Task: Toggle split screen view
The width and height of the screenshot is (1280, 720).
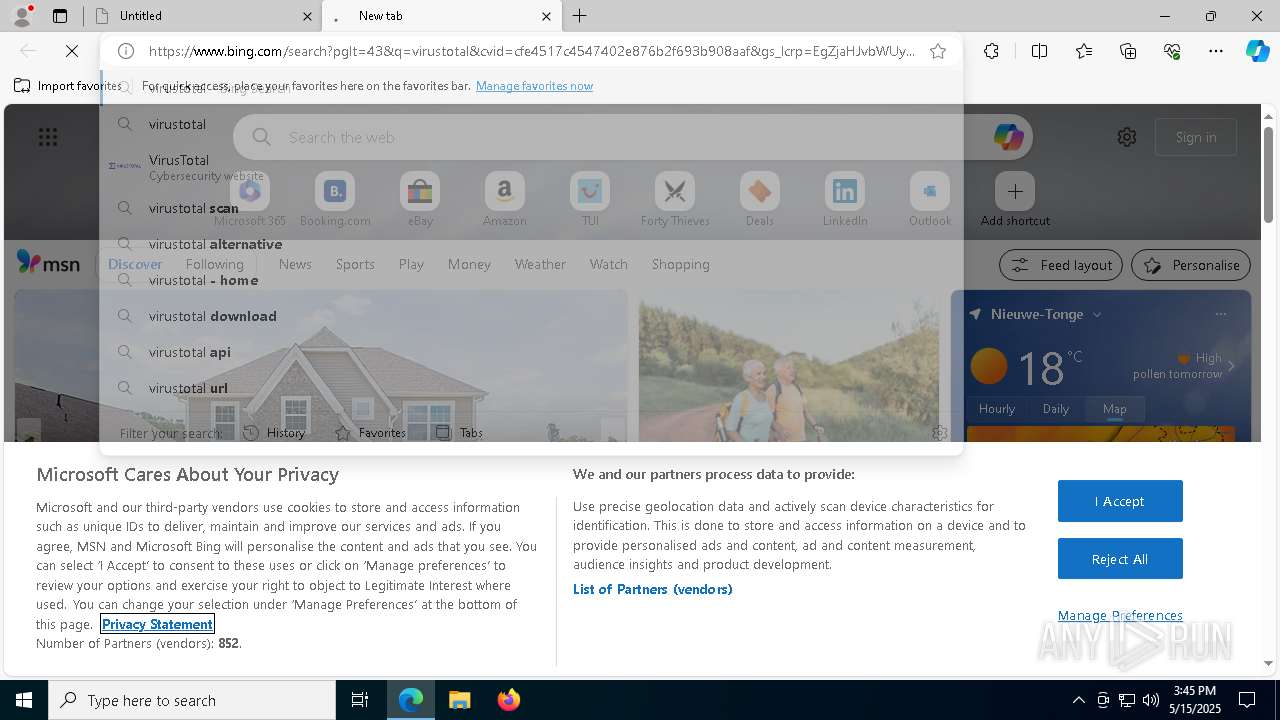Action: pos(1039,51)
